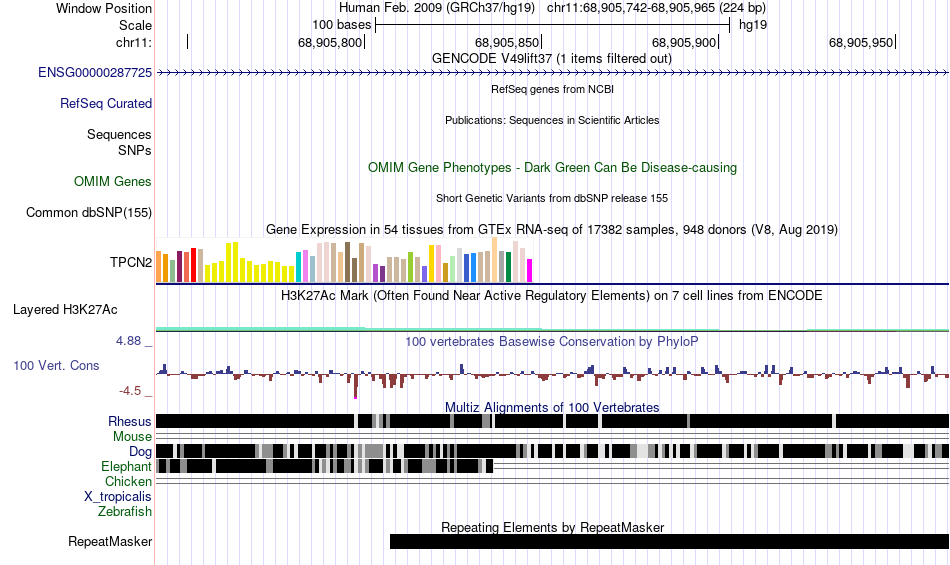
Task: Select the Zebrafish alignment label
Action: point(125,512)
